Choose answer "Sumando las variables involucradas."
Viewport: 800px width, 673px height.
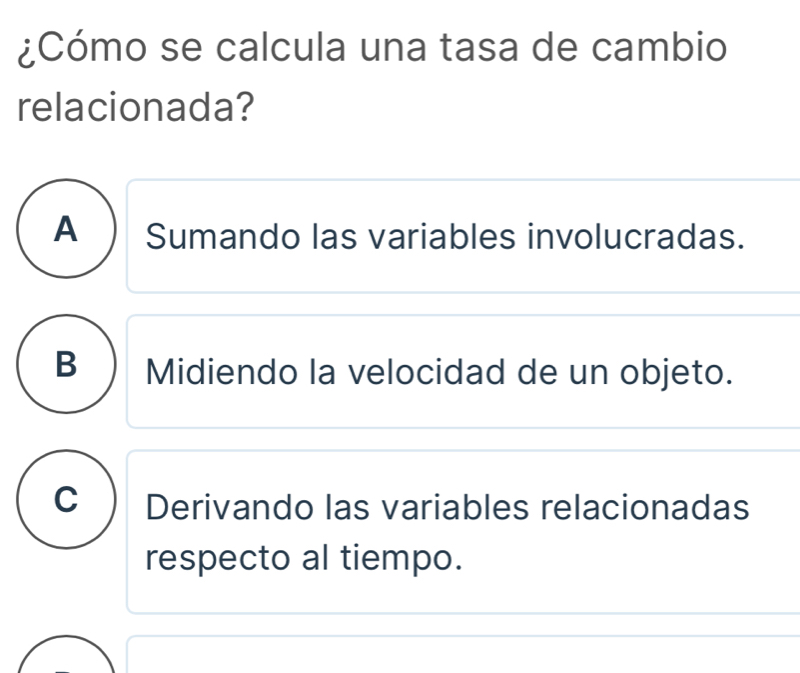(445, 237)
